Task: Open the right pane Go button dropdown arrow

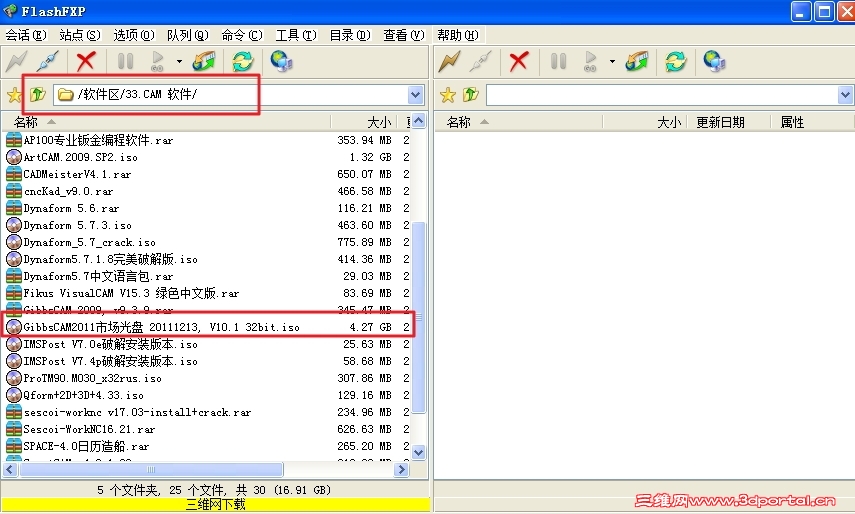Action: click(612, 61)
